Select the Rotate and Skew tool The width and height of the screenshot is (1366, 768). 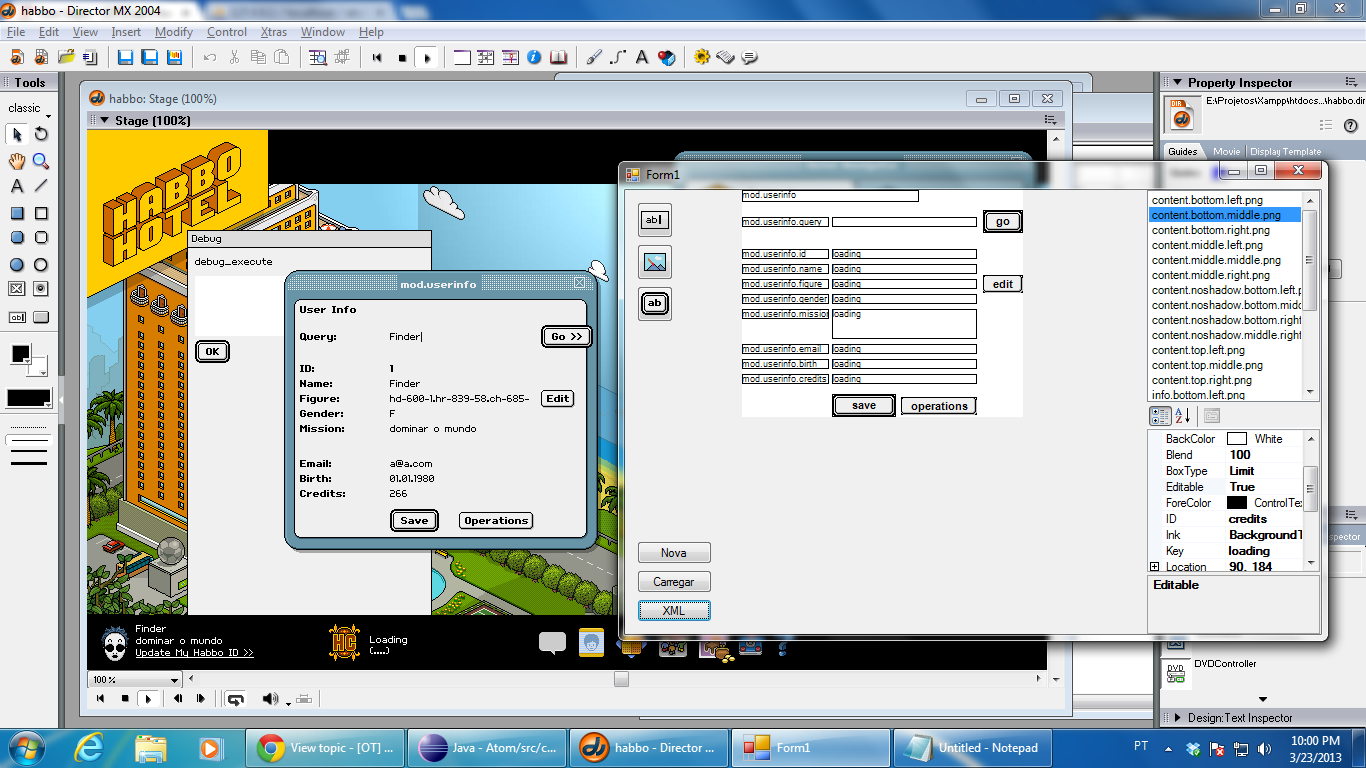pos(41,134)
